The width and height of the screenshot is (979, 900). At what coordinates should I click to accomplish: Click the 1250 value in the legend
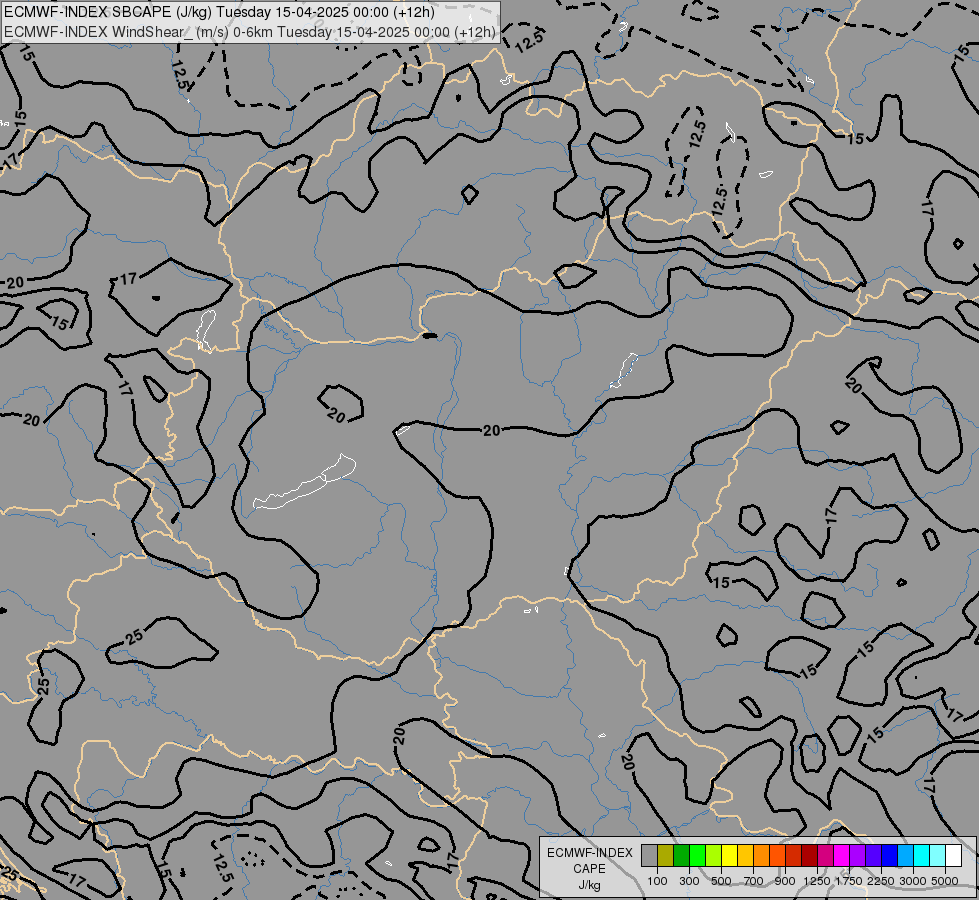pyautogui.click(x=817, y=881)
